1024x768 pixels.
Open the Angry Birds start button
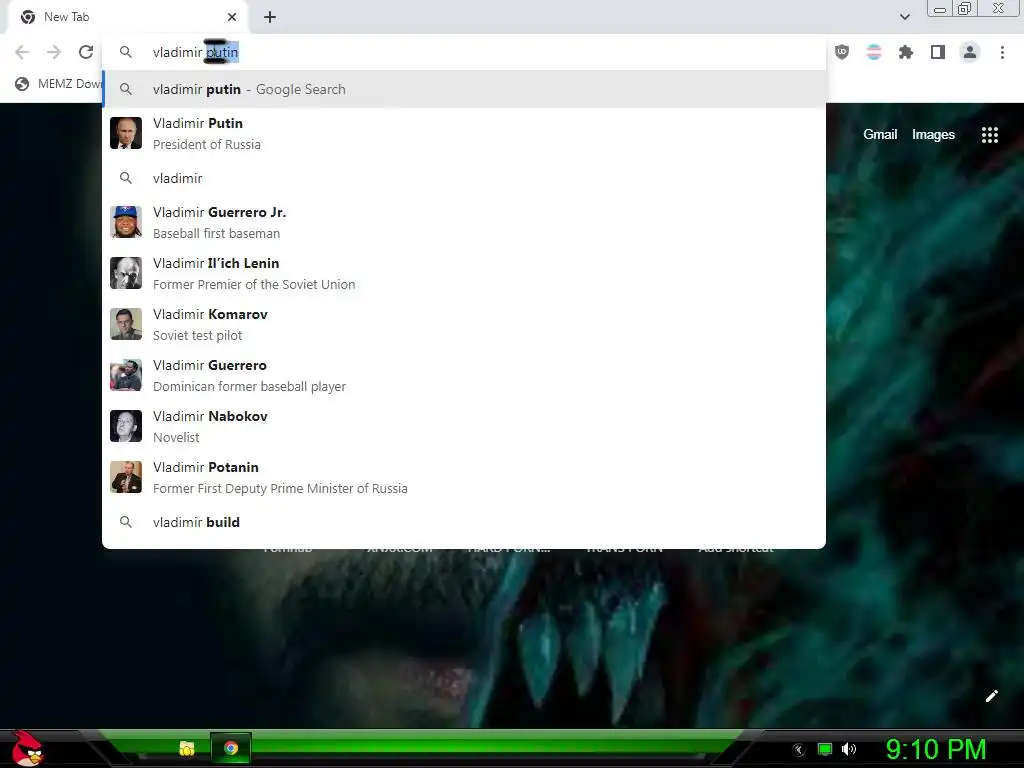pyautogui.click(x=27, y=748)
